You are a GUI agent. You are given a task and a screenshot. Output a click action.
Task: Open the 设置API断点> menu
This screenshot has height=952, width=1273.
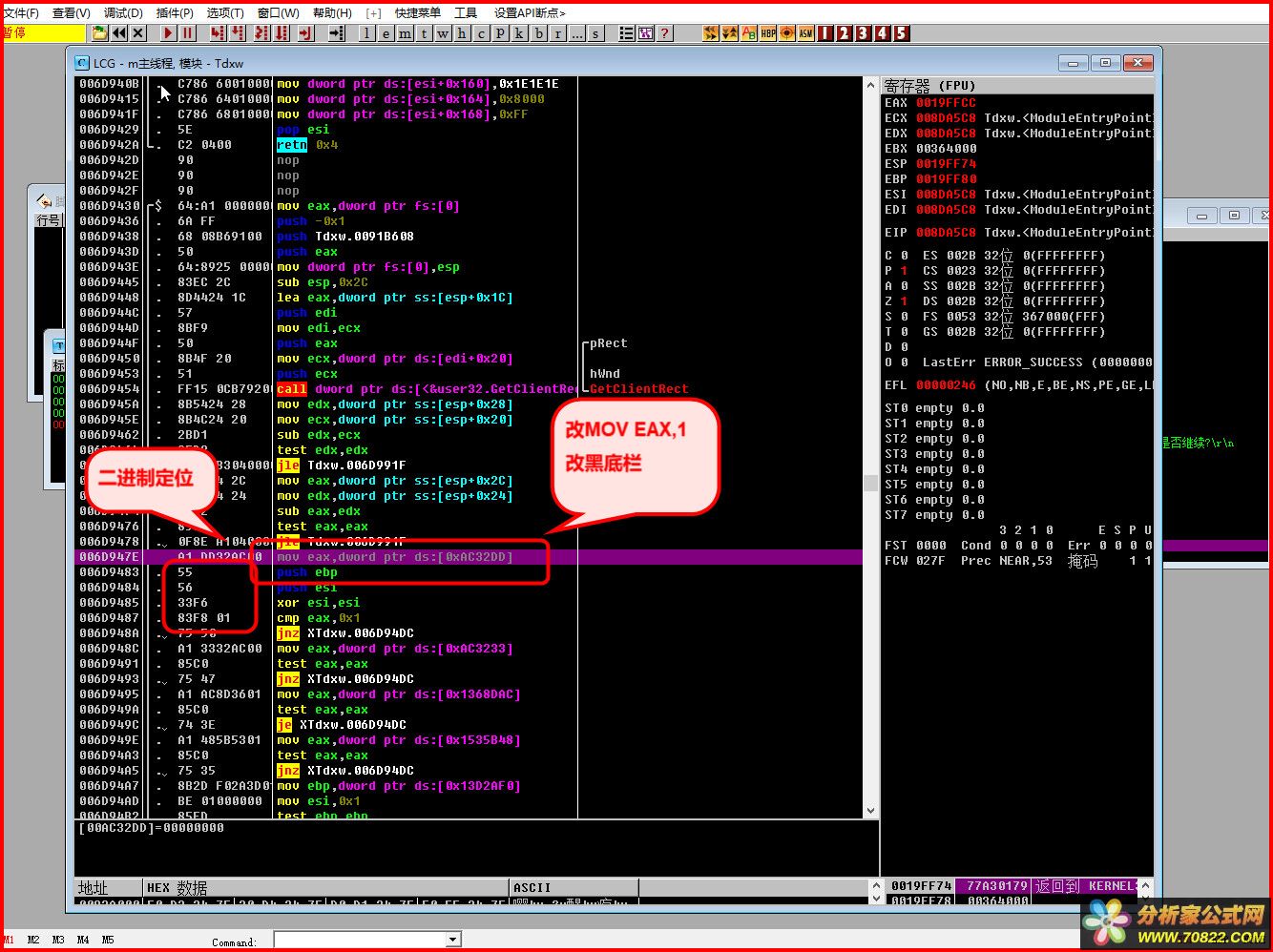[530, 12]
